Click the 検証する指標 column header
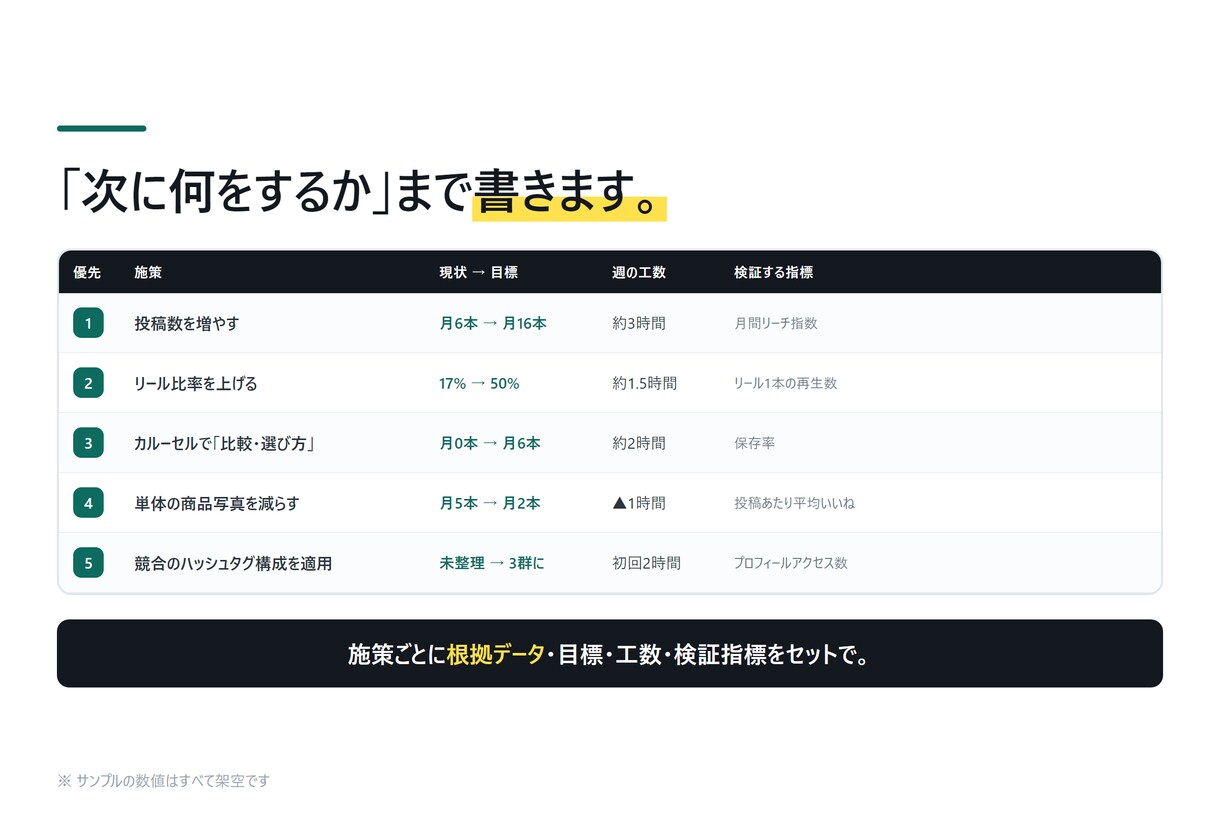 tap(773, 272)
